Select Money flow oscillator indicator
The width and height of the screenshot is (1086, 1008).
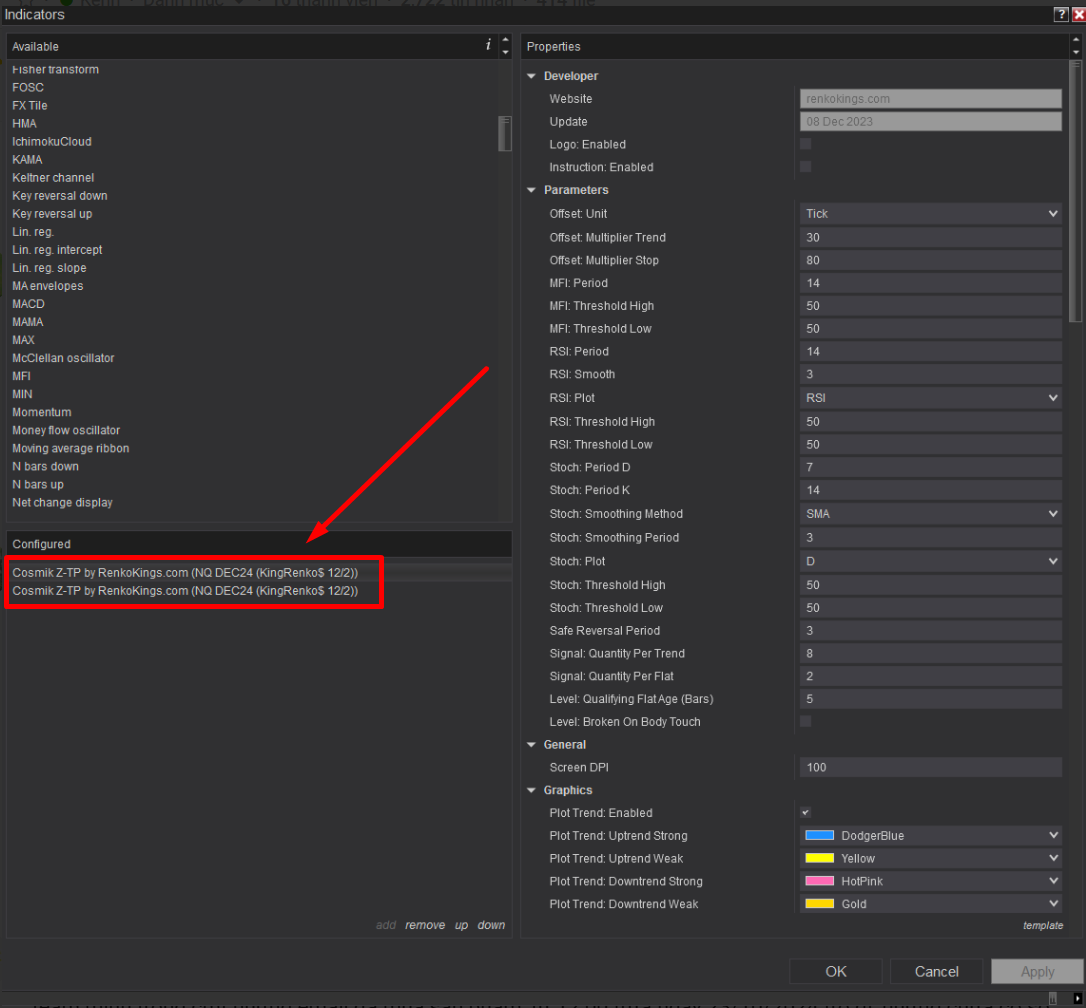point(66,430)
